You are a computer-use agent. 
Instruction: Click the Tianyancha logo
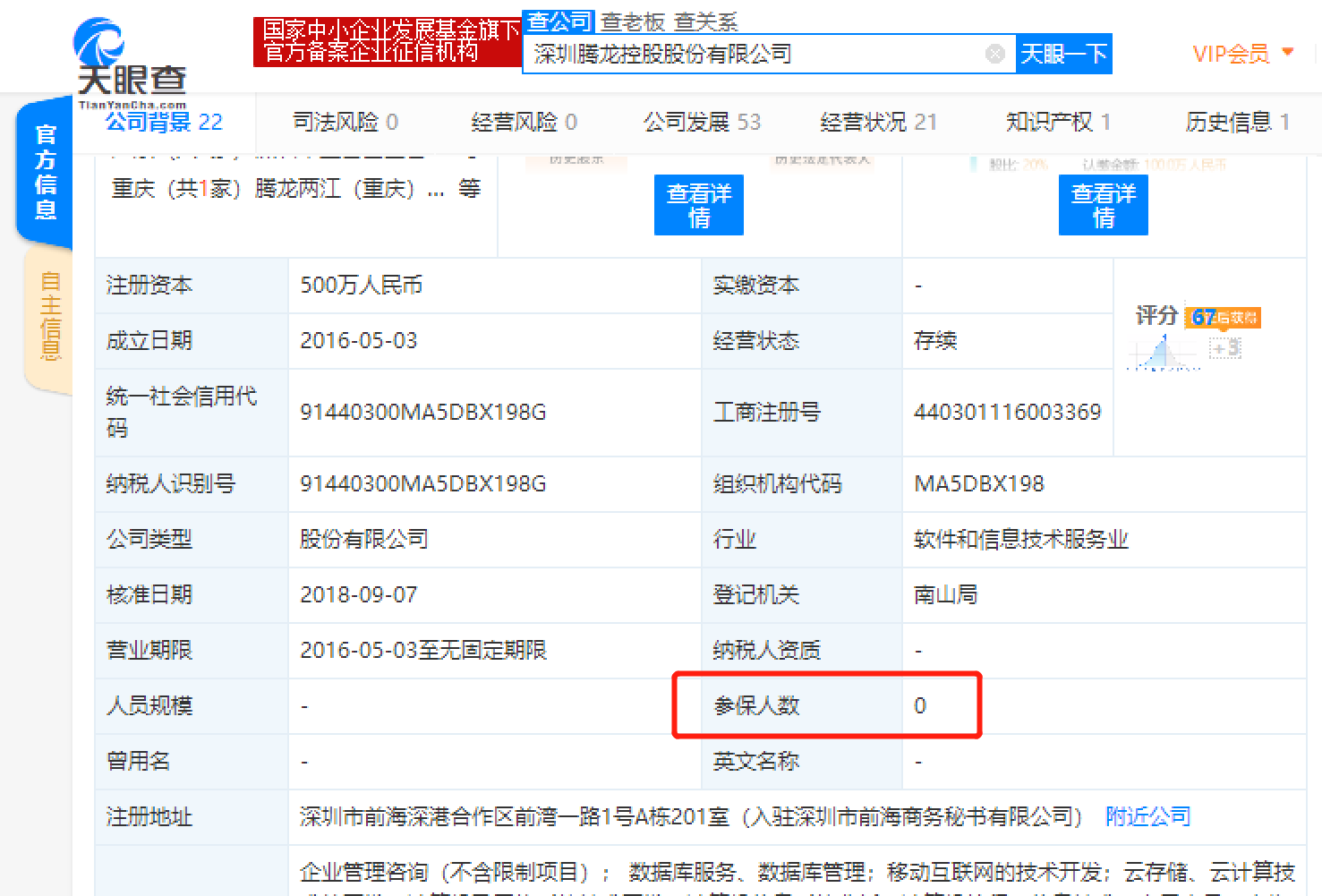(131, 62)
